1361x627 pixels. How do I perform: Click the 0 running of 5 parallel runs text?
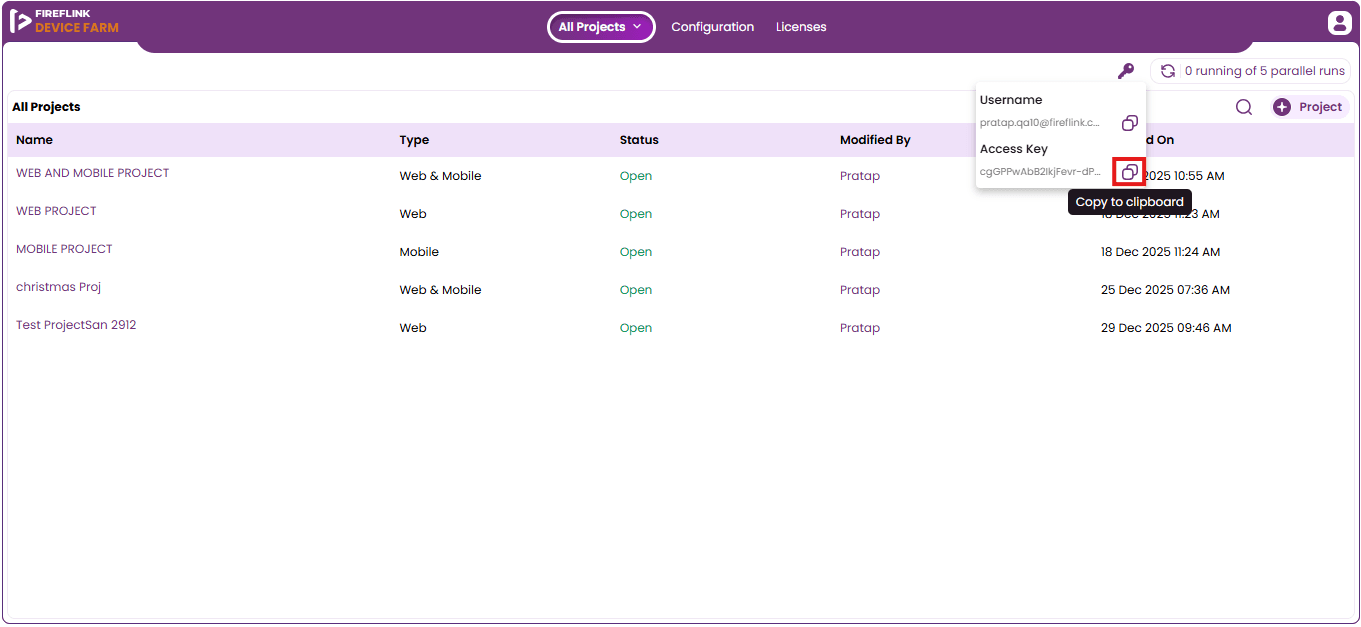pyautogui.click(x=1265, y=71)
